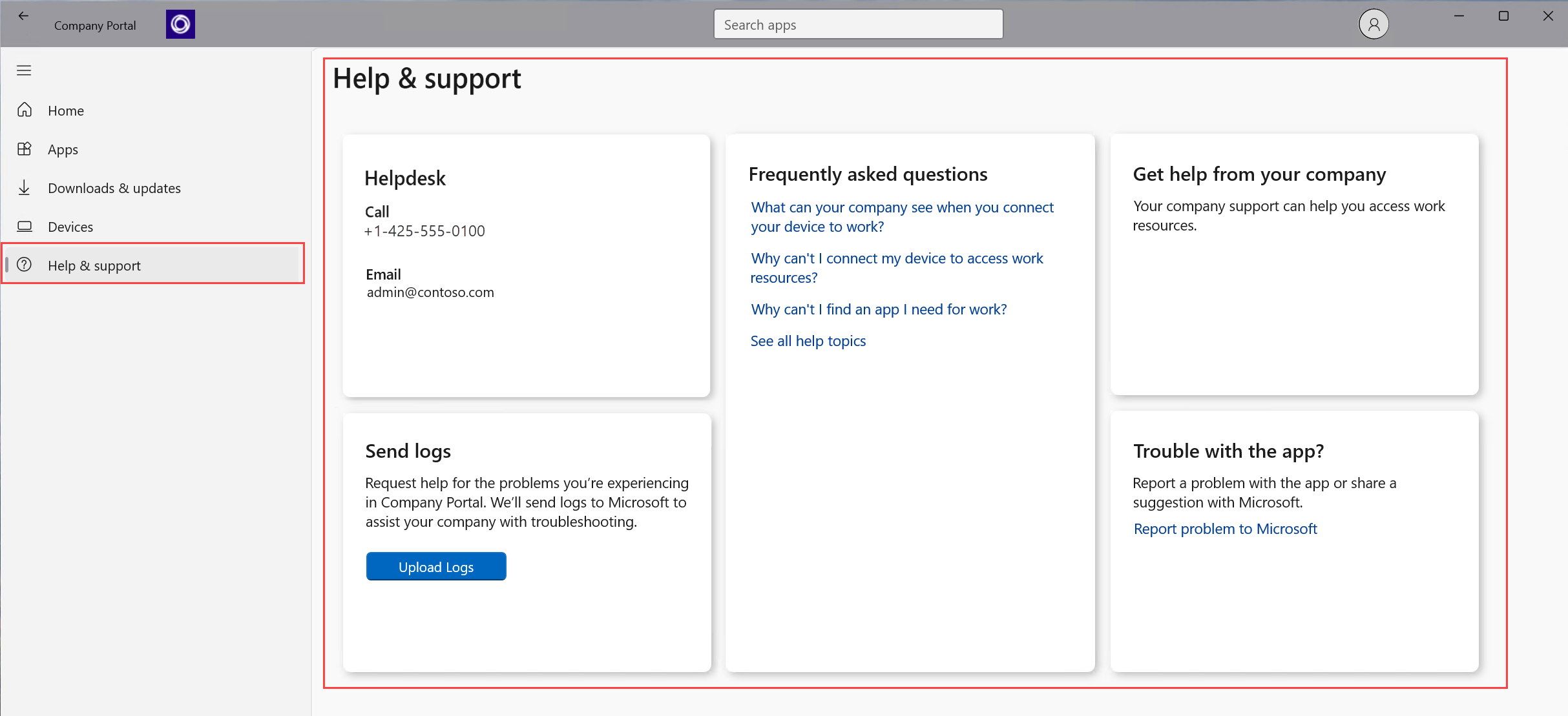Click the Devices laptop icon
Screen dimensions: 1568x716
pos(25,226)
